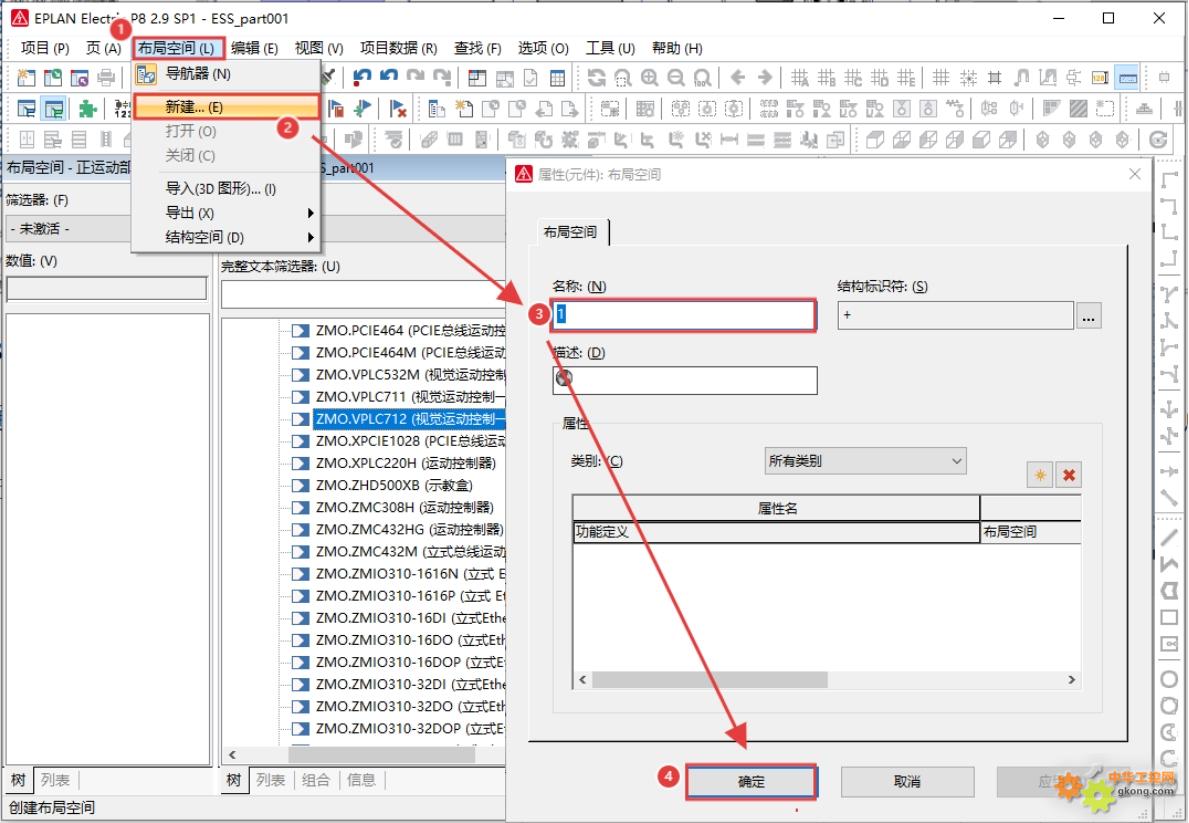Click right scroll arrow of property table
The height and width of the screenshot is (823, 1189).
[x=1071, y=680]
